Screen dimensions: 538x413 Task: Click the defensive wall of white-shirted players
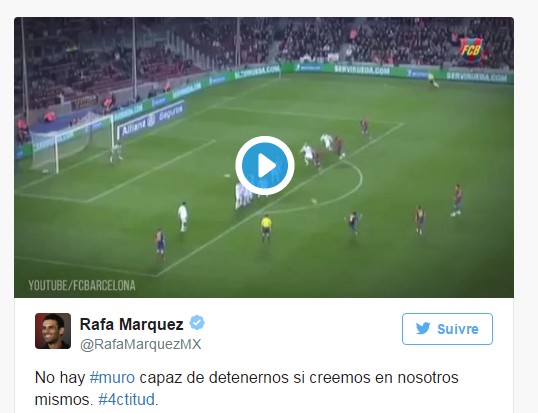(x=243, y=196)
